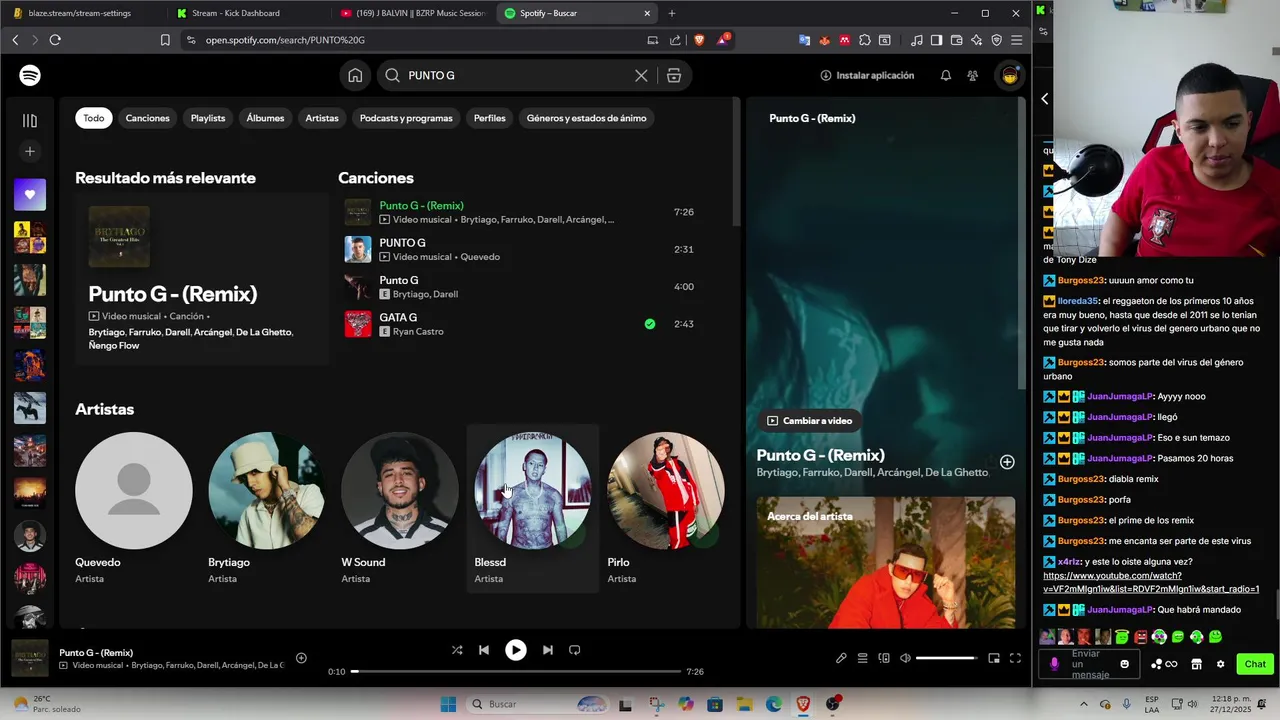
Task: Toggle shuffle playback
Action: [457, 650]
